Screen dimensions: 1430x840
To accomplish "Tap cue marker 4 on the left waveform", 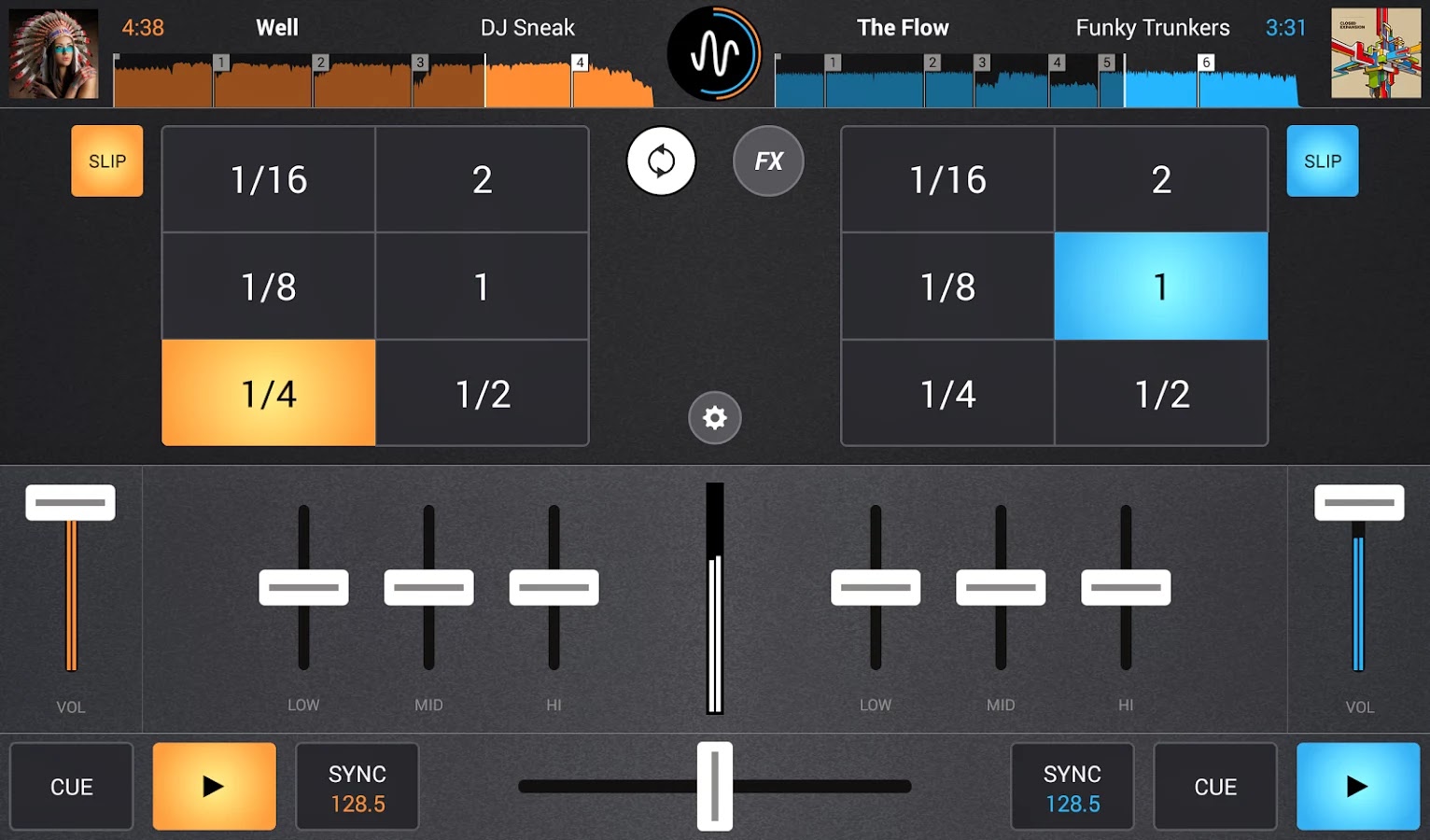I will point(578,61).
